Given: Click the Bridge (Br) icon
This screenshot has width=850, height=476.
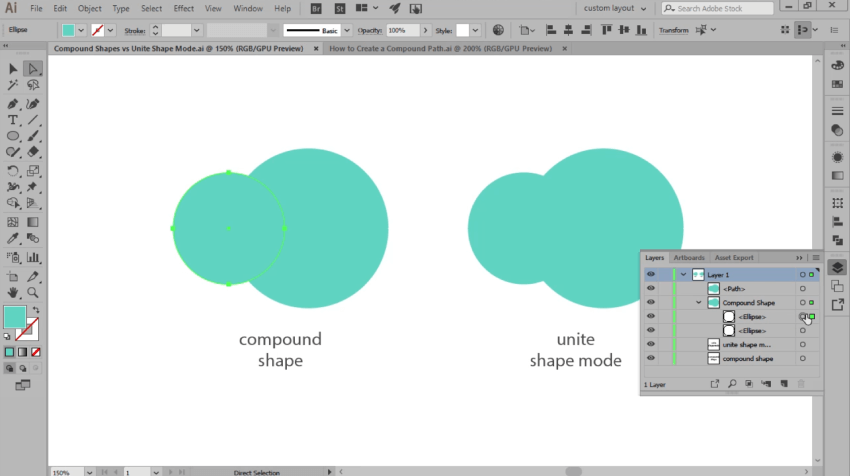Looking at the screenshot, I should click(x=316, y=8).
